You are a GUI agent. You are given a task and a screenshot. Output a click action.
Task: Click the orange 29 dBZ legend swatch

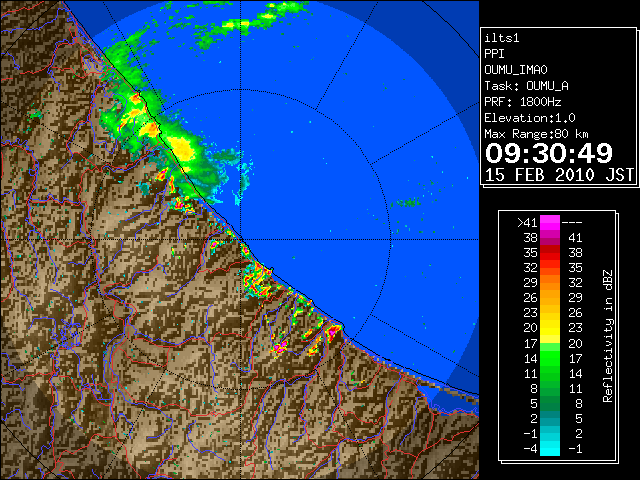[x=550, y=283]
